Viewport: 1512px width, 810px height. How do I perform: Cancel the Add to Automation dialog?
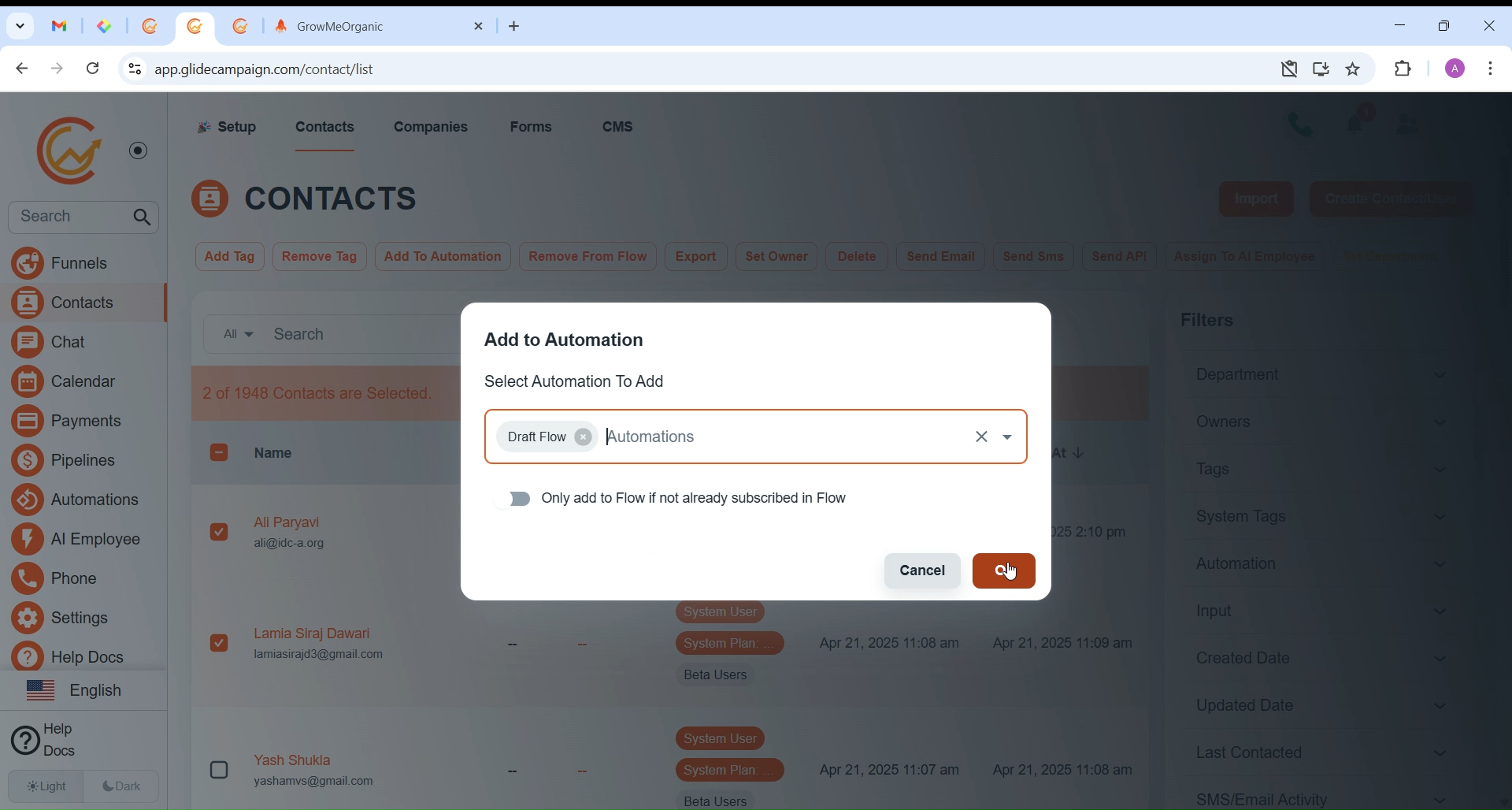(922, 571)
